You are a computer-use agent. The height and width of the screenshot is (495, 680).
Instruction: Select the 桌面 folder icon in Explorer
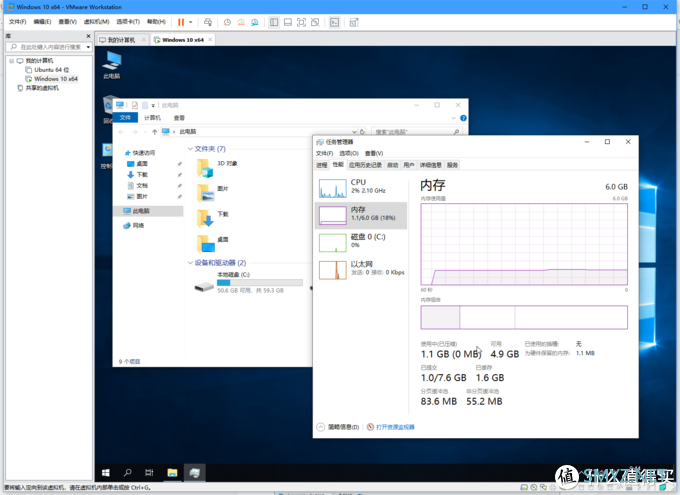[205, 244]
